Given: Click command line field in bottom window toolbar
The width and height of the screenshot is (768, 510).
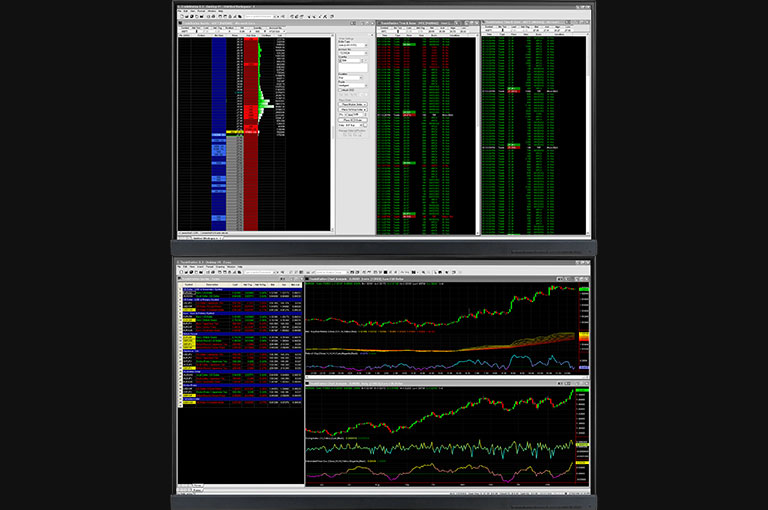Looking at the screenshot, I should [x=259, y=272].
